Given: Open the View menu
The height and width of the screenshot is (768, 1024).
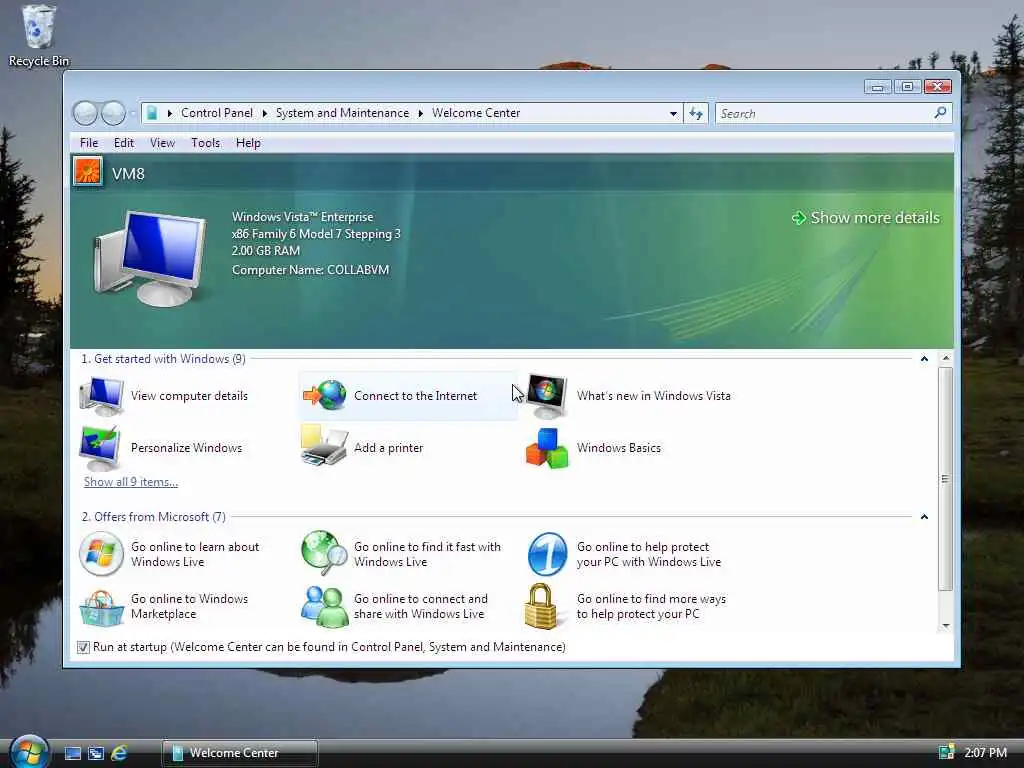Looking at the screenshot, I should pos(162,143).
